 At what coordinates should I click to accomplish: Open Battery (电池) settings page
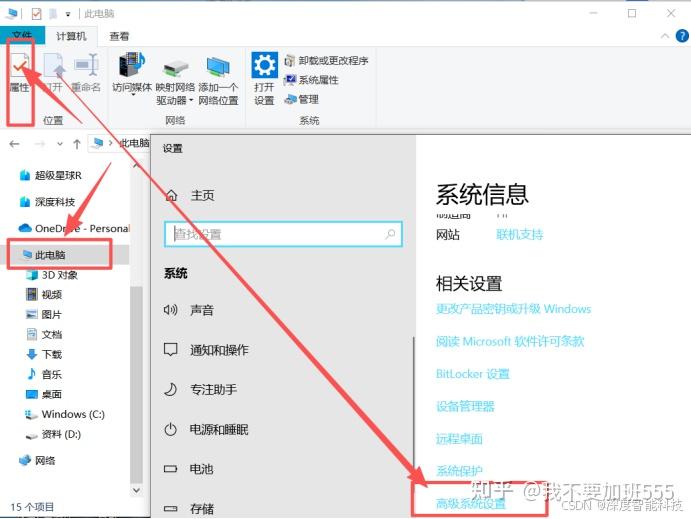189,469
